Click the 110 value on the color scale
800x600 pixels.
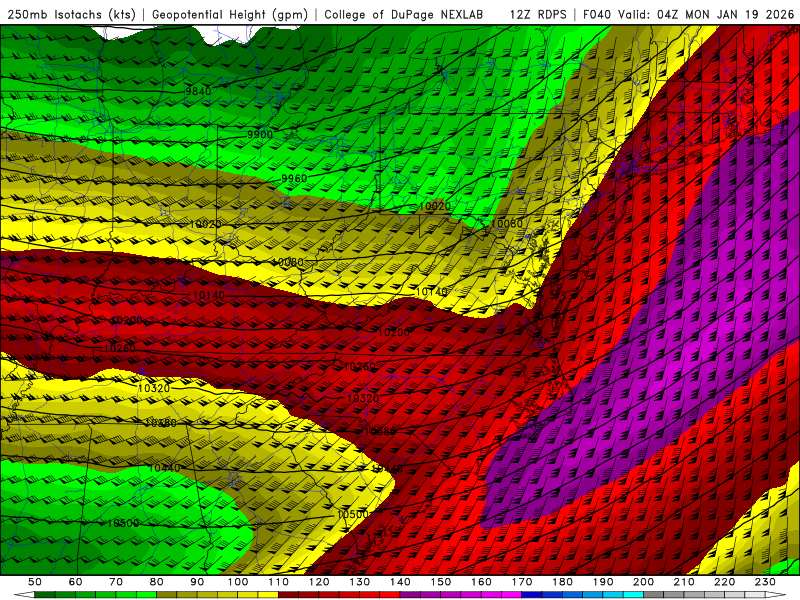point(279,582)
